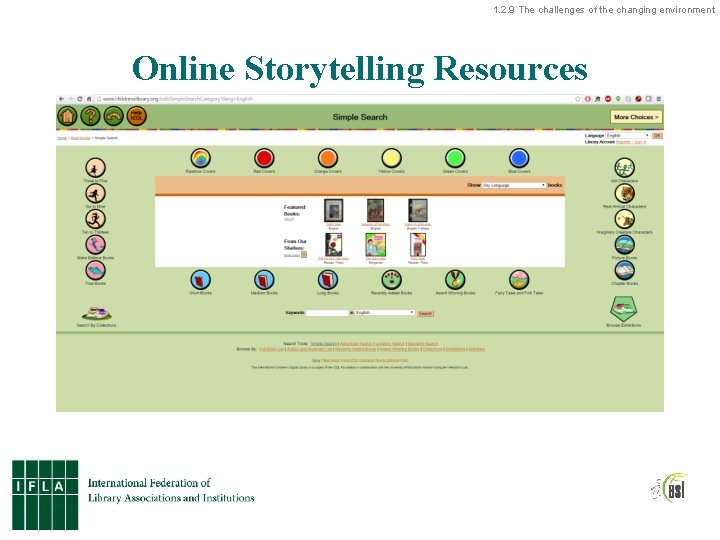The image size is (720, 540).
Task: Click the Library Account Sign In link
Action: pos(640,142)
